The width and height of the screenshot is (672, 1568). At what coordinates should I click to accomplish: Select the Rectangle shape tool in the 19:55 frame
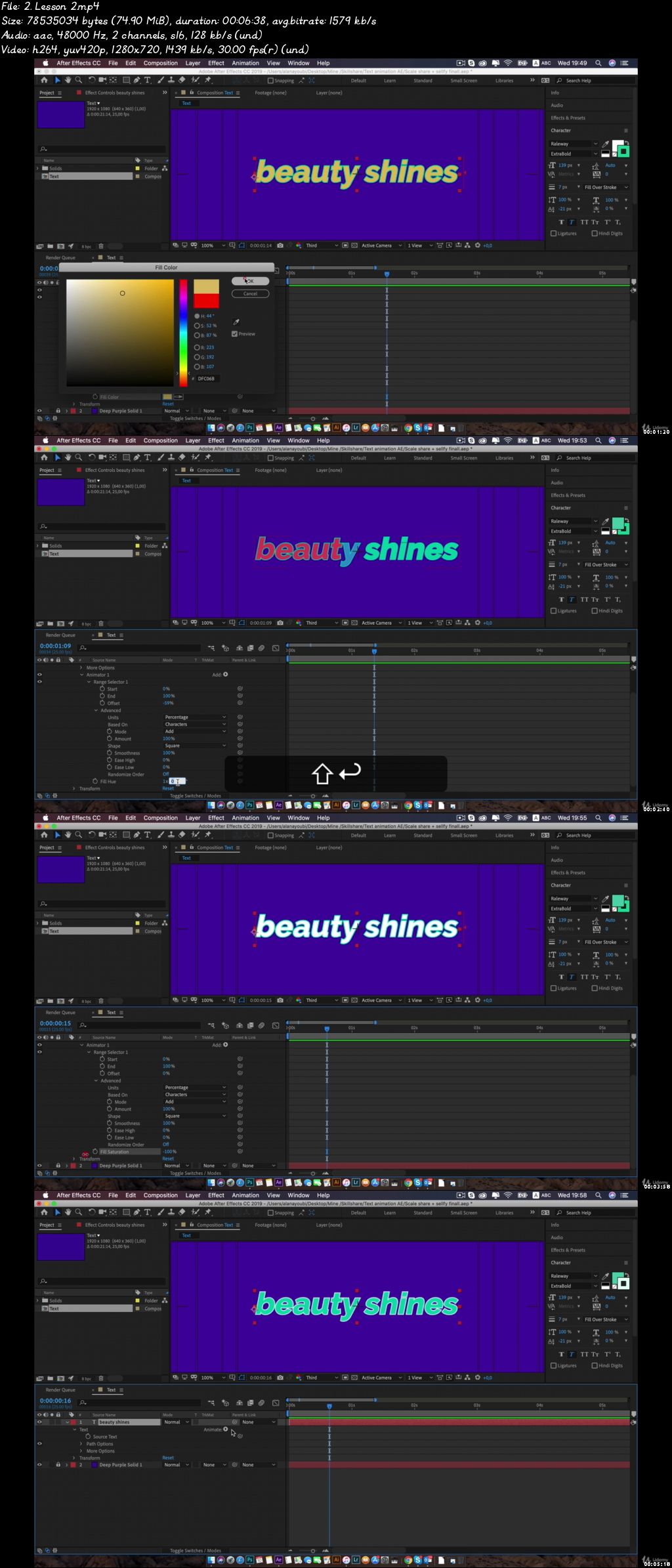(126, 835)
